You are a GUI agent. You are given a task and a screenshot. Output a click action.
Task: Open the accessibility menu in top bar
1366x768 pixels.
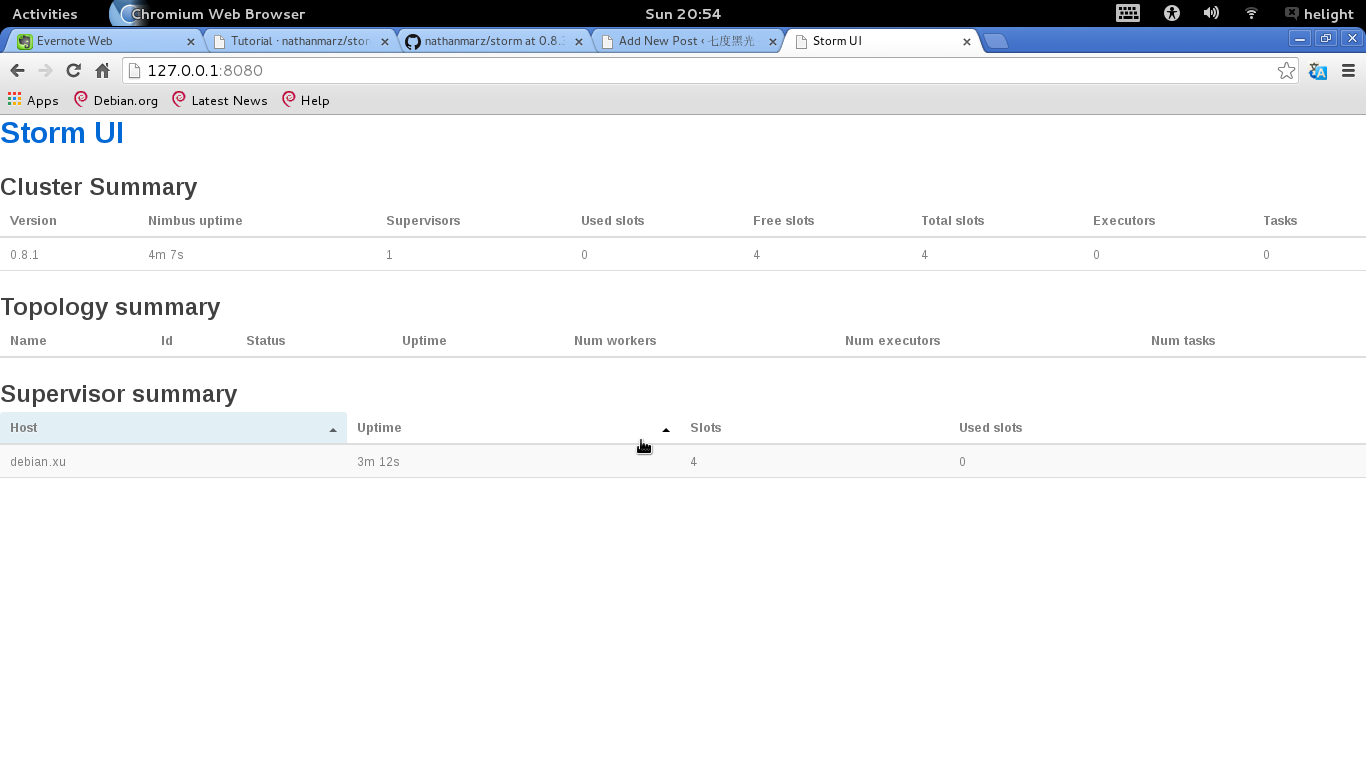pyautogui.click(x=1172, y=14)
